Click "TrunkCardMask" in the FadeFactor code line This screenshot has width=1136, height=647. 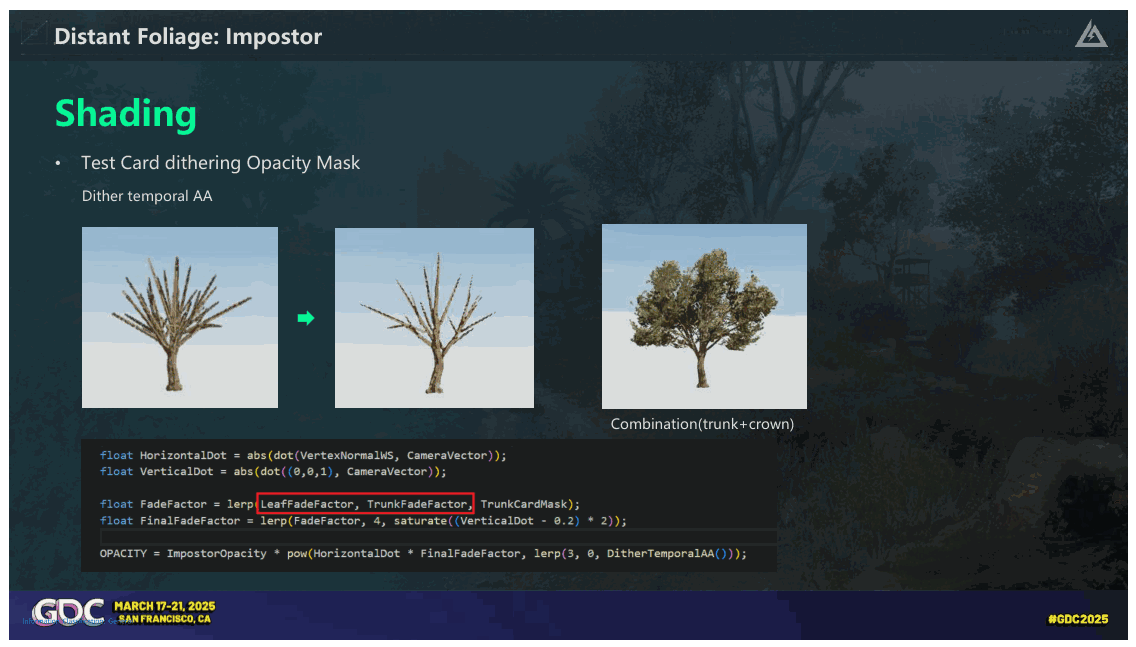tap(524, 504)
